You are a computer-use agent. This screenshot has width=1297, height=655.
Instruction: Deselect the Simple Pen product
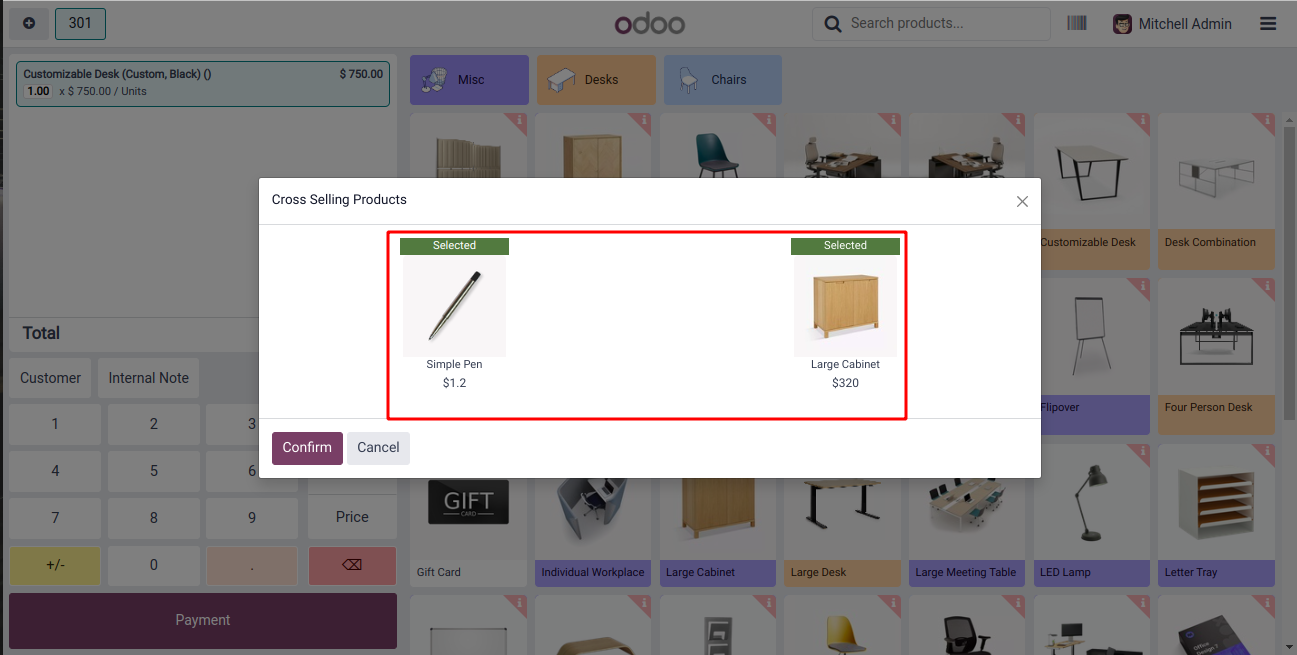point(454,313)
